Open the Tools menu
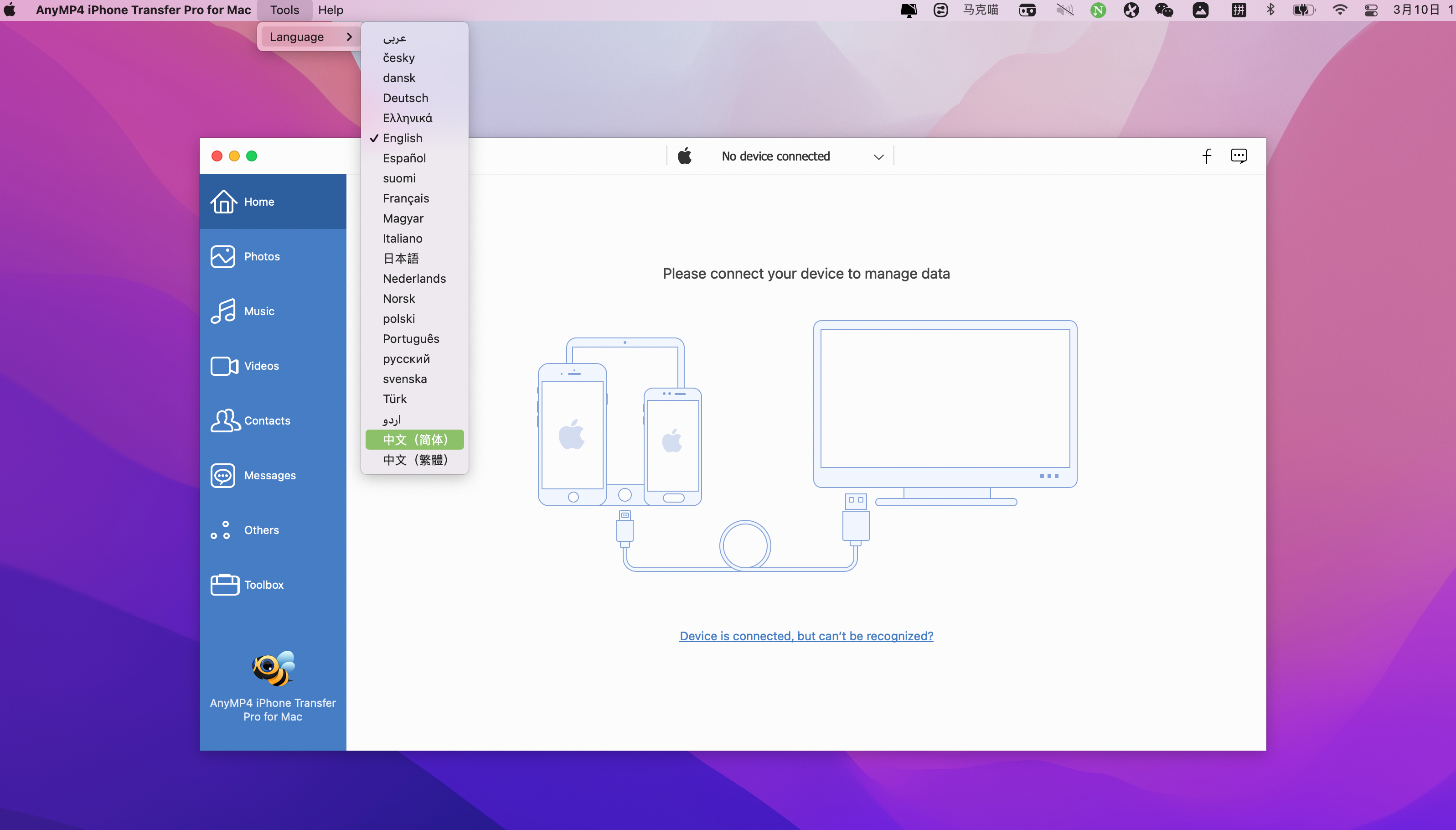 pos(284,10)
